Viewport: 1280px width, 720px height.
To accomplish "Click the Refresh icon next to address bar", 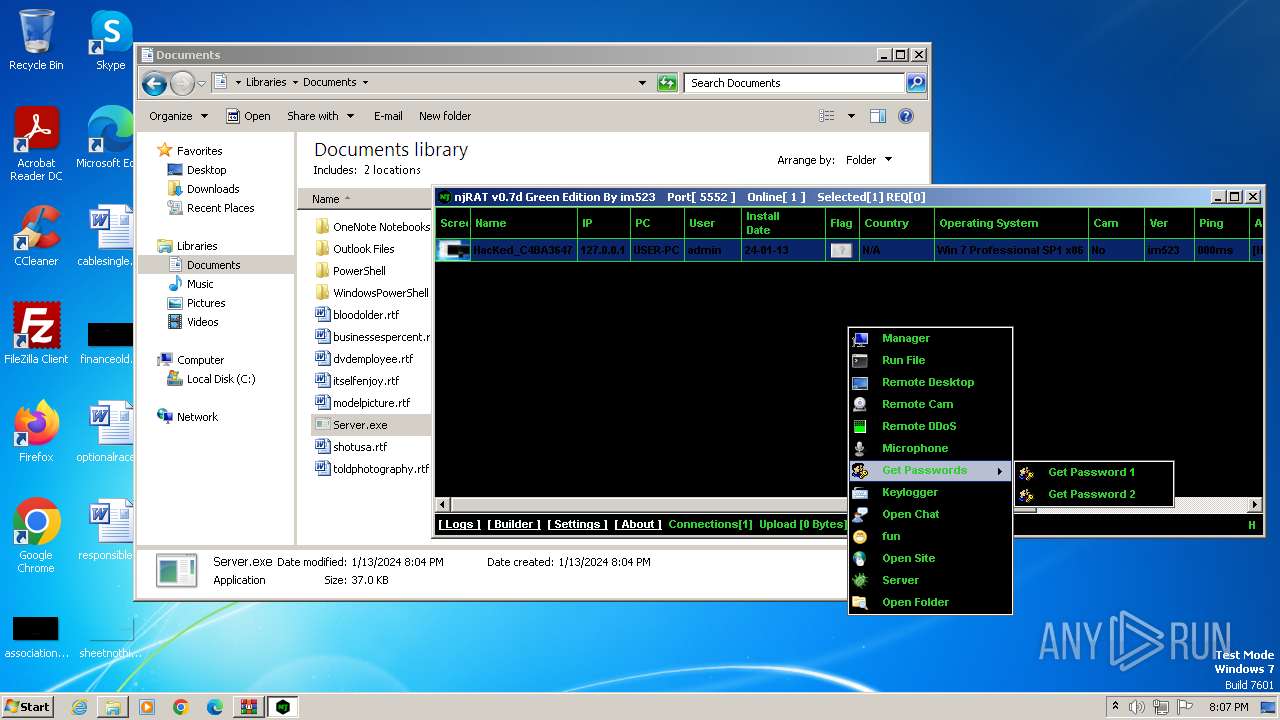I will 667,83.
